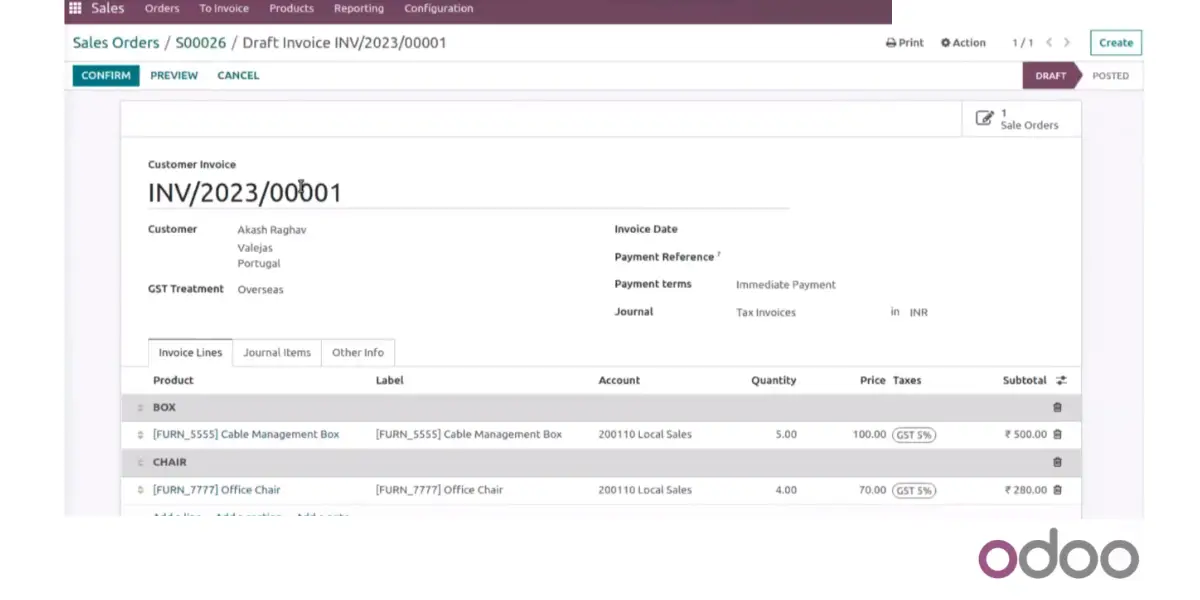Go to the previous record arrow

(x=1049, y=43)
